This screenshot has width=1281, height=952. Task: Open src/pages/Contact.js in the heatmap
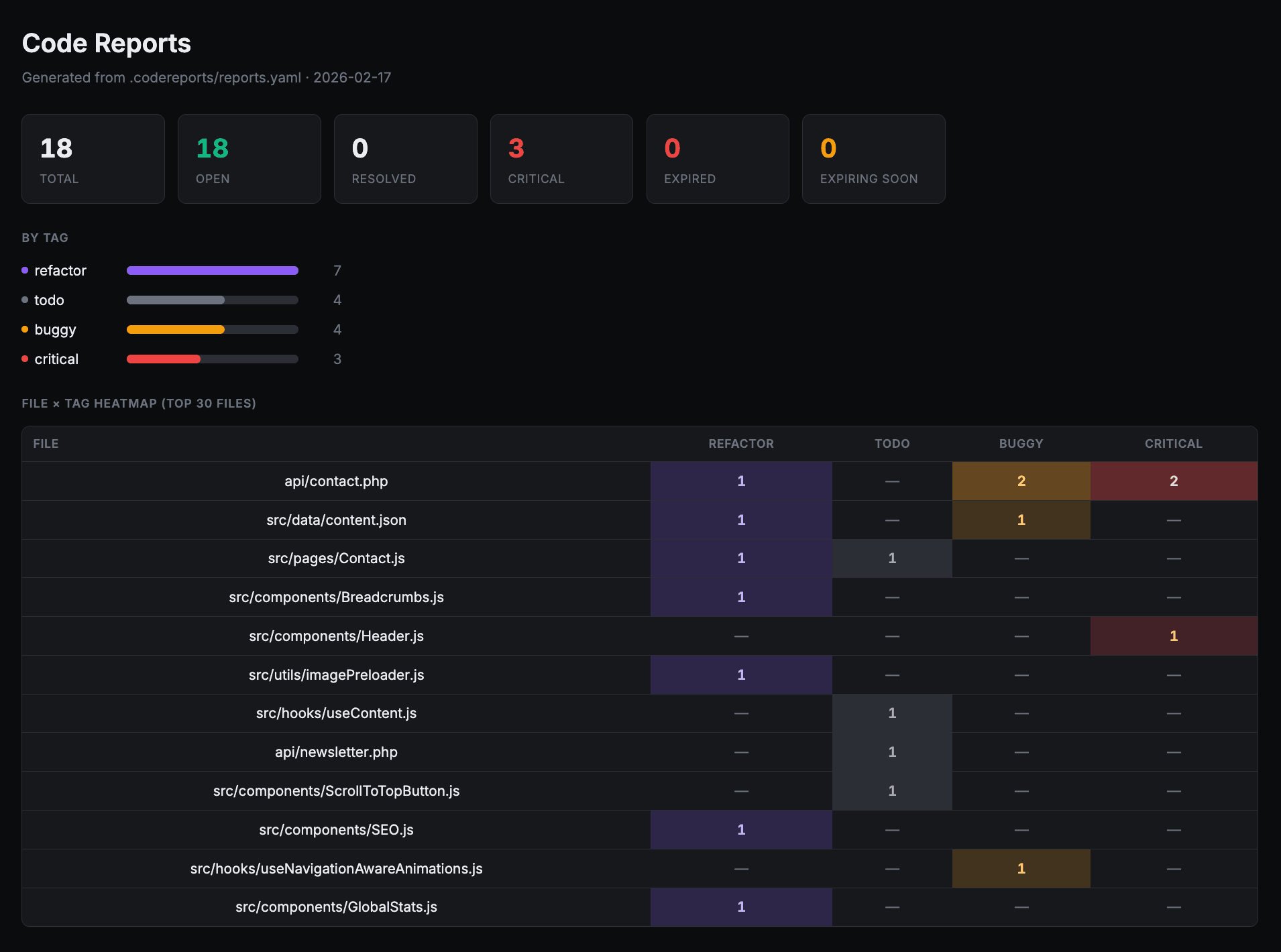pos(336,558)
